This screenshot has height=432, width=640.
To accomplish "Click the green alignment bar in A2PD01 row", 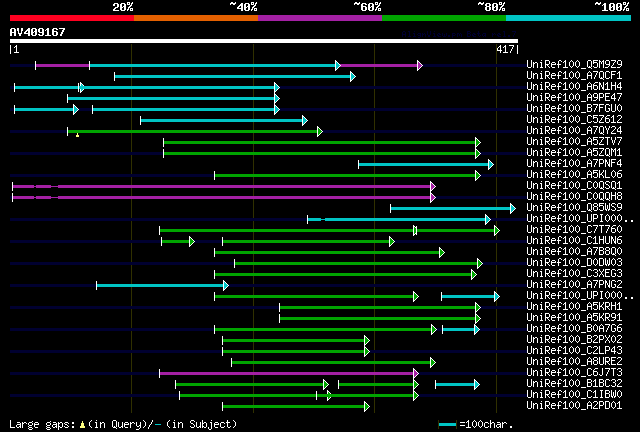I will (296, 406).
